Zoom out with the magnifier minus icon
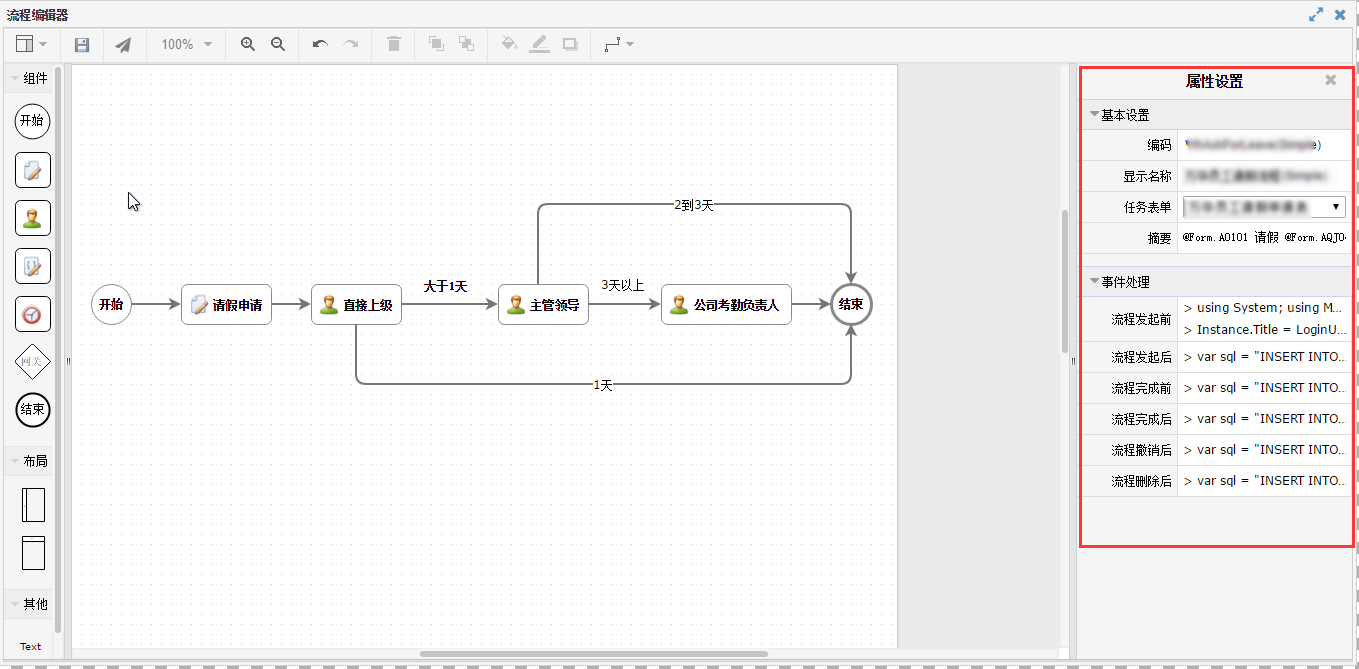Viewport: 1359px width, 669px height. coord(278,44)
